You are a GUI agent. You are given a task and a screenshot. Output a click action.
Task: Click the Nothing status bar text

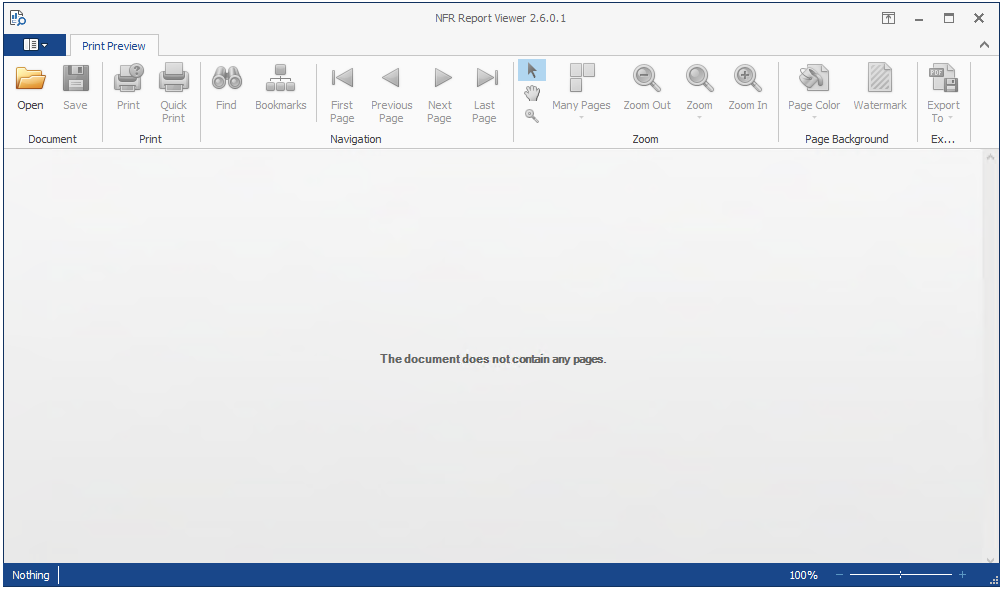[31, 575]
